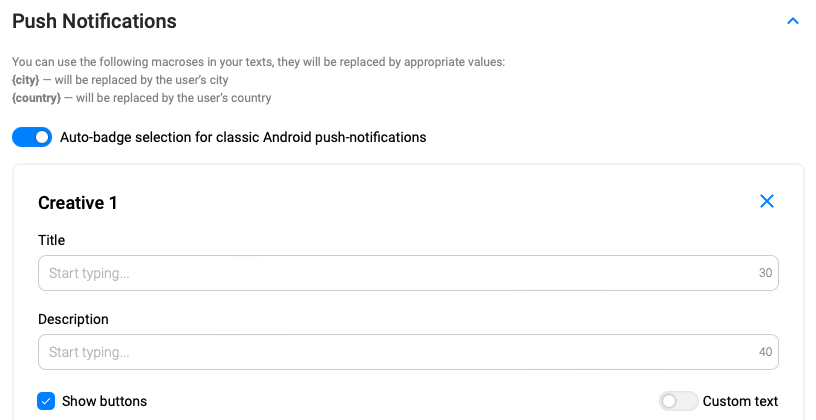816x420 pixels.
Task: Remove Creative 1 with the X icon
Action: tap(767, 201)
